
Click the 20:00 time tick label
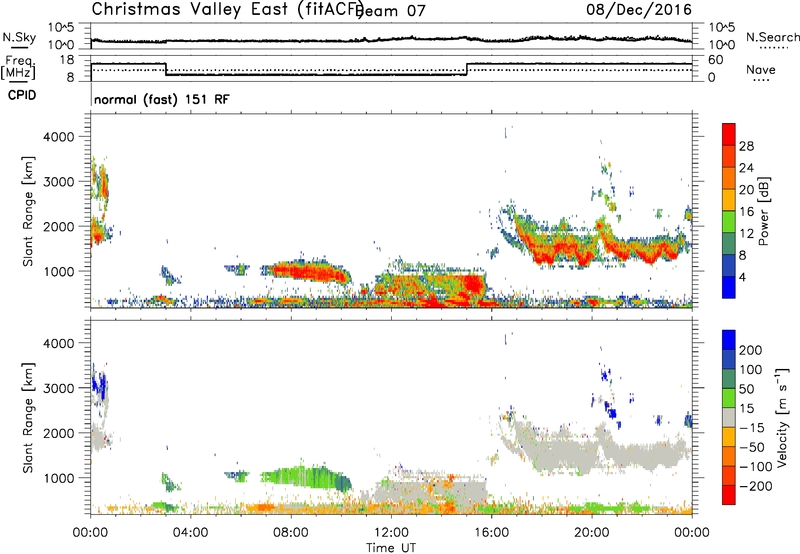(x=592, y=533)
